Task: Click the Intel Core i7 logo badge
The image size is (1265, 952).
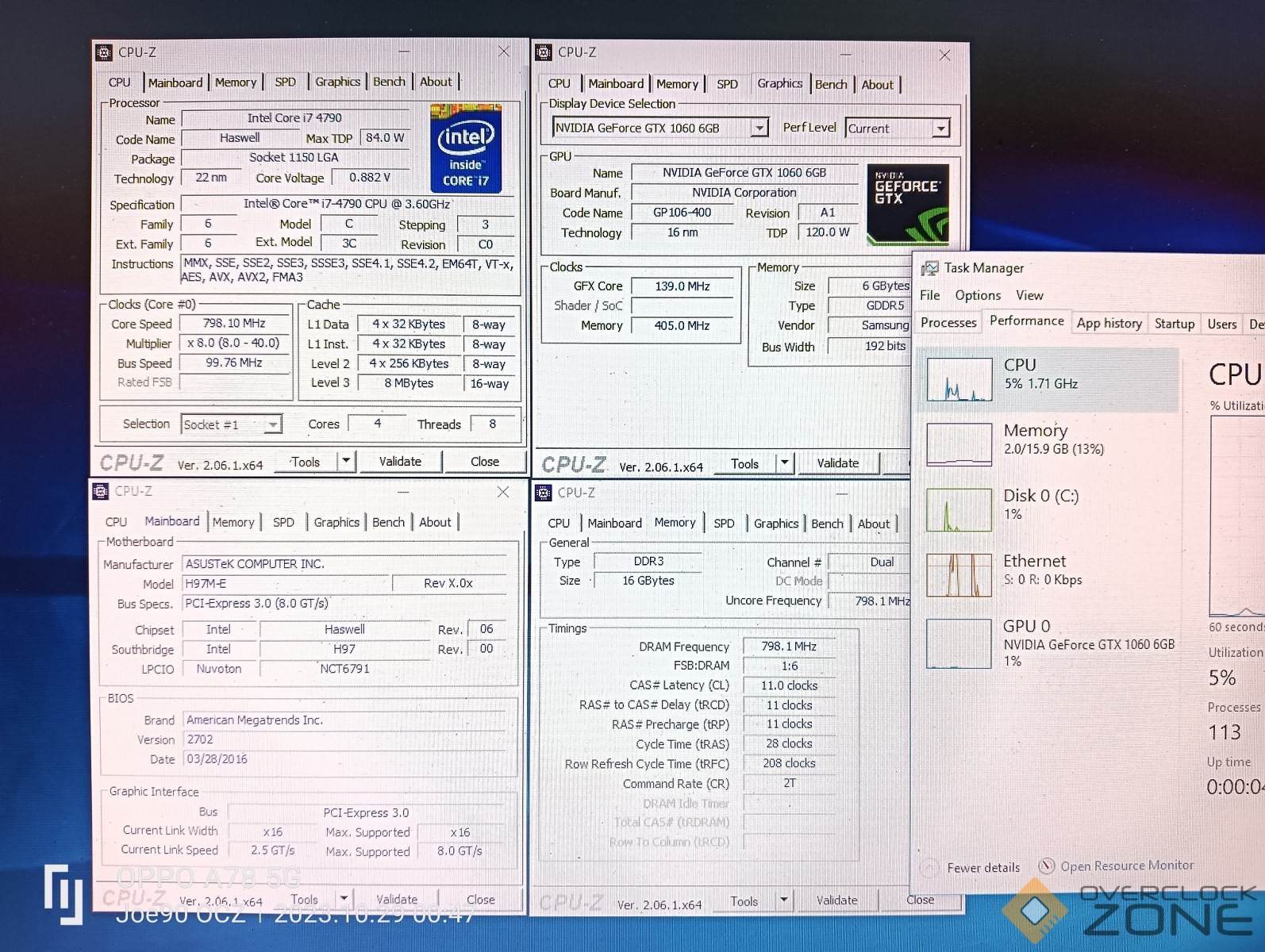Action: tap(466, 148)
